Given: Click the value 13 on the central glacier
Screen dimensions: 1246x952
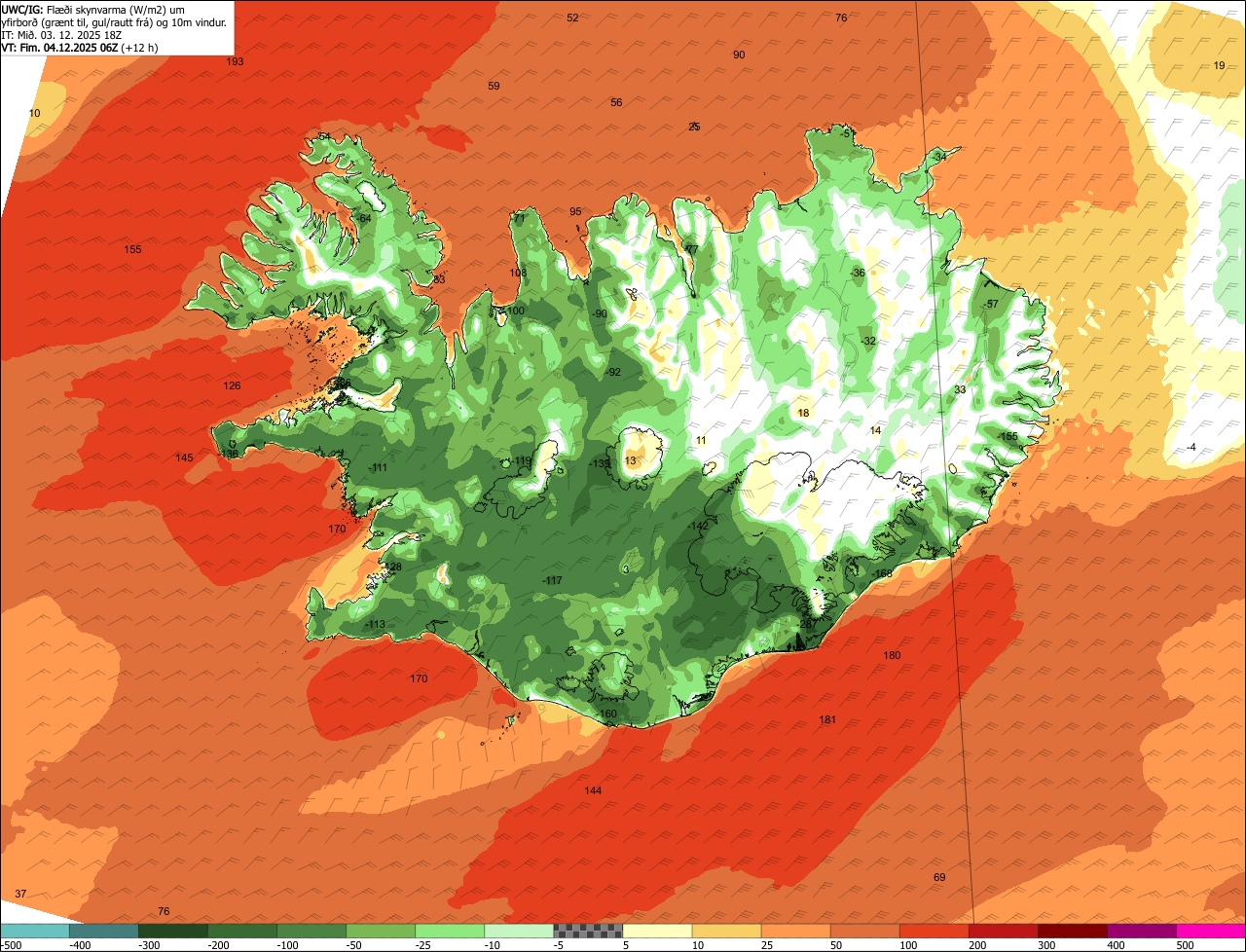Looking at the screenshot, I should pos(630,460).
